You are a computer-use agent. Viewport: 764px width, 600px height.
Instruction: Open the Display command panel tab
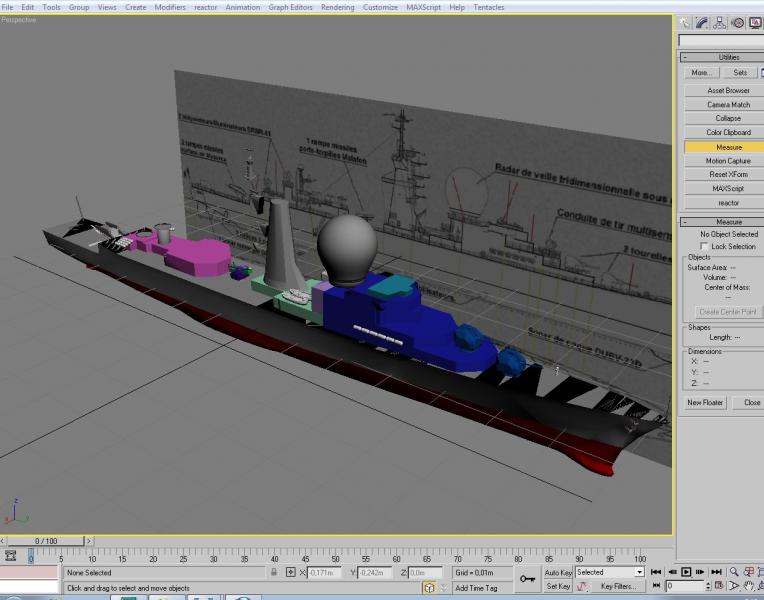755,23
